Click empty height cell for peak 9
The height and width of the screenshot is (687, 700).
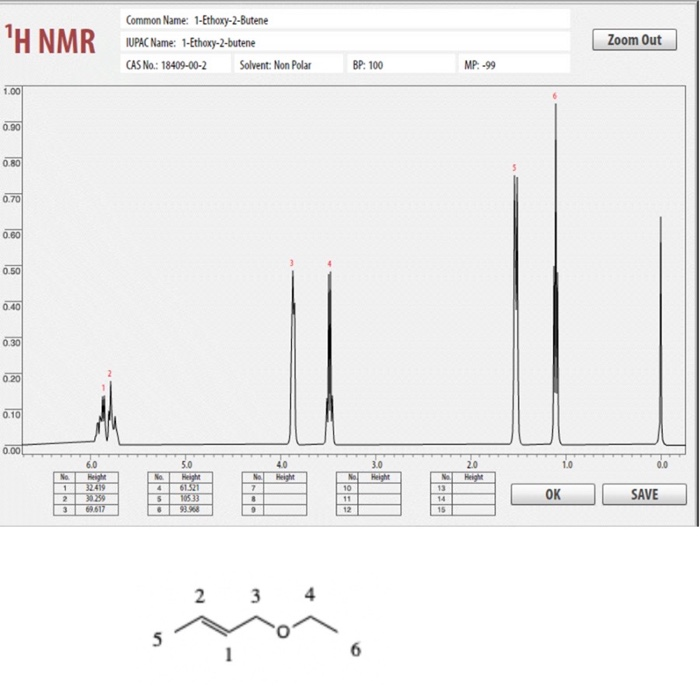coord(285,510)
